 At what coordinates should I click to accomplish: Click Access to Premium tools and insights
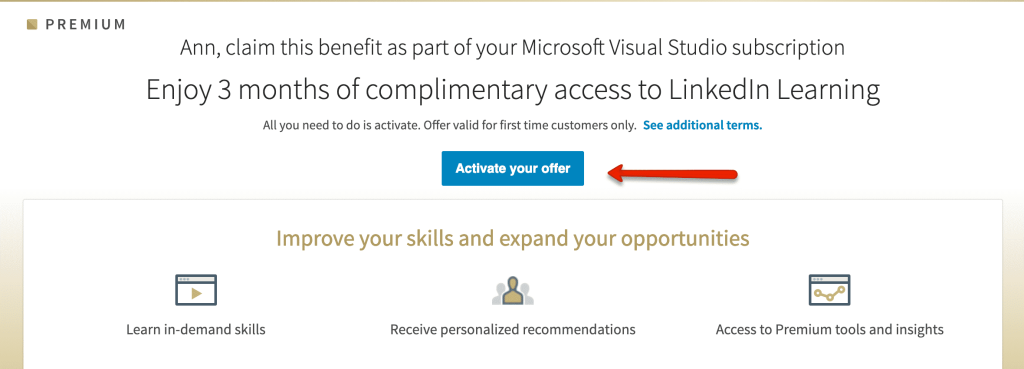coord(829,329)
